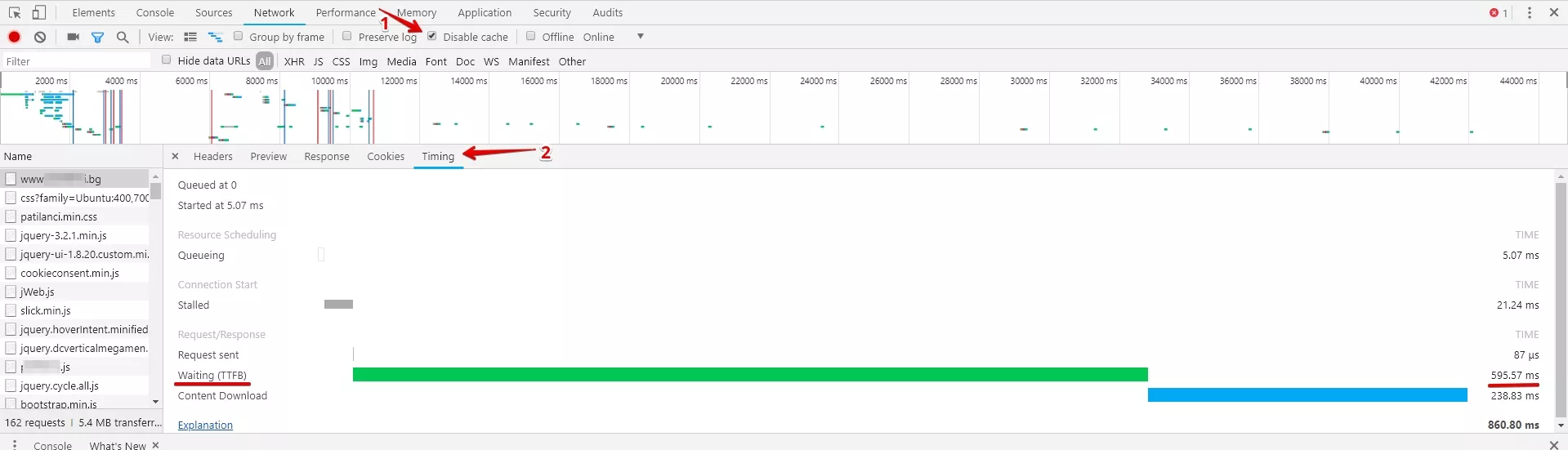The height and width of the screenshot is (450, 1568).
Task: Close the bottom drawer
Action: pos(1553,444)
